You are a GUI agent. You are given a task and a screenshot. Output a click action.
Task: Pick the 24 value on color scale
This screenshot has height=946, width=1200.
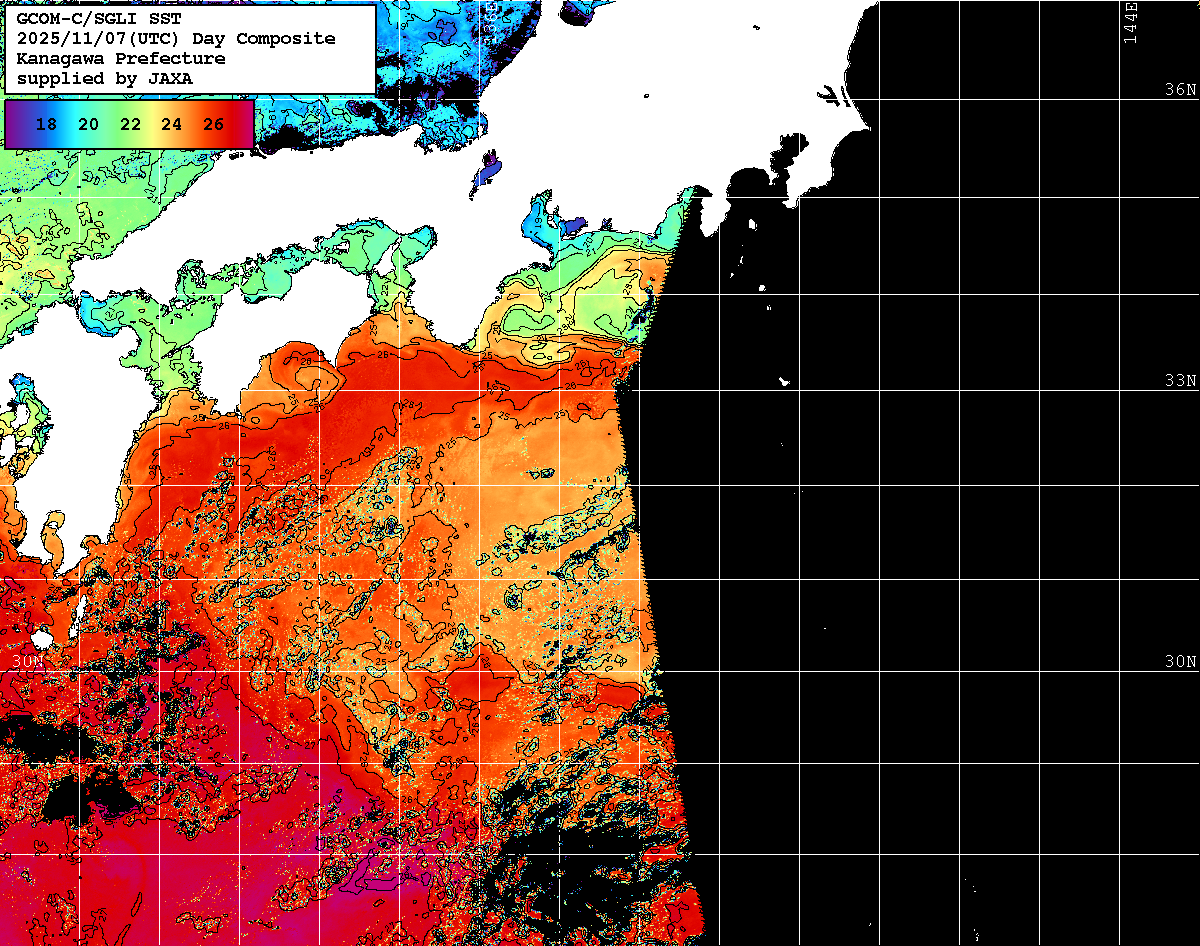click(172, 125)
